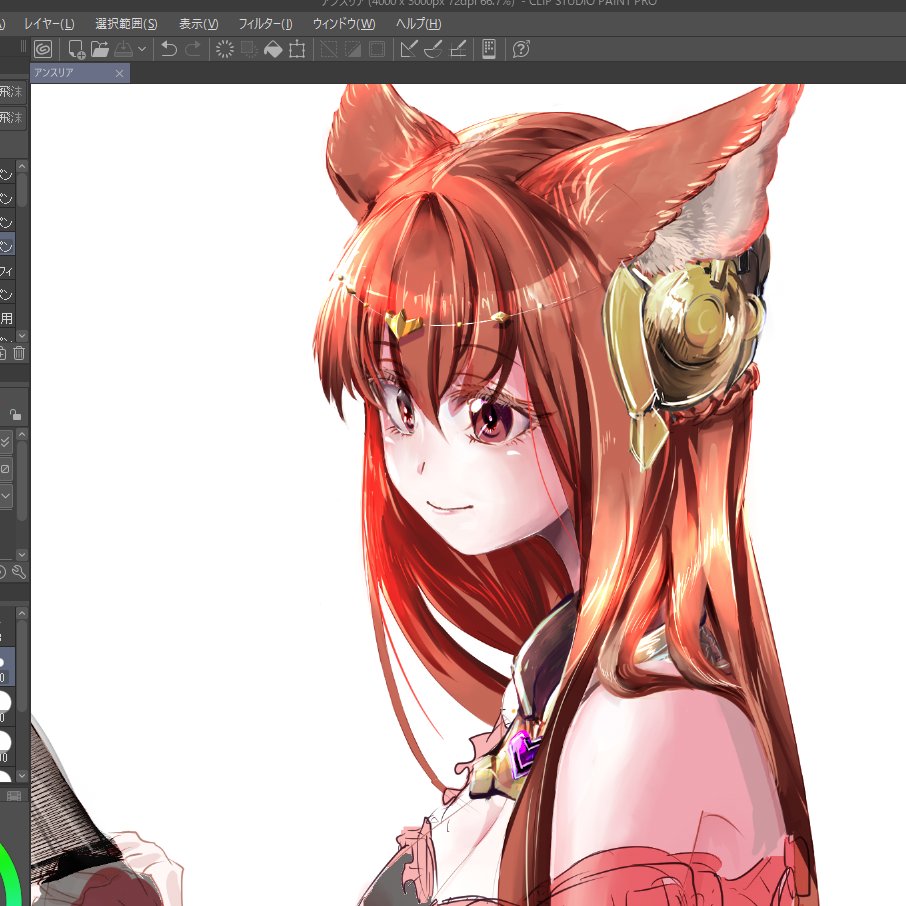Open the animation film strip icon
The image size is (906, 906).
[13, 796]
